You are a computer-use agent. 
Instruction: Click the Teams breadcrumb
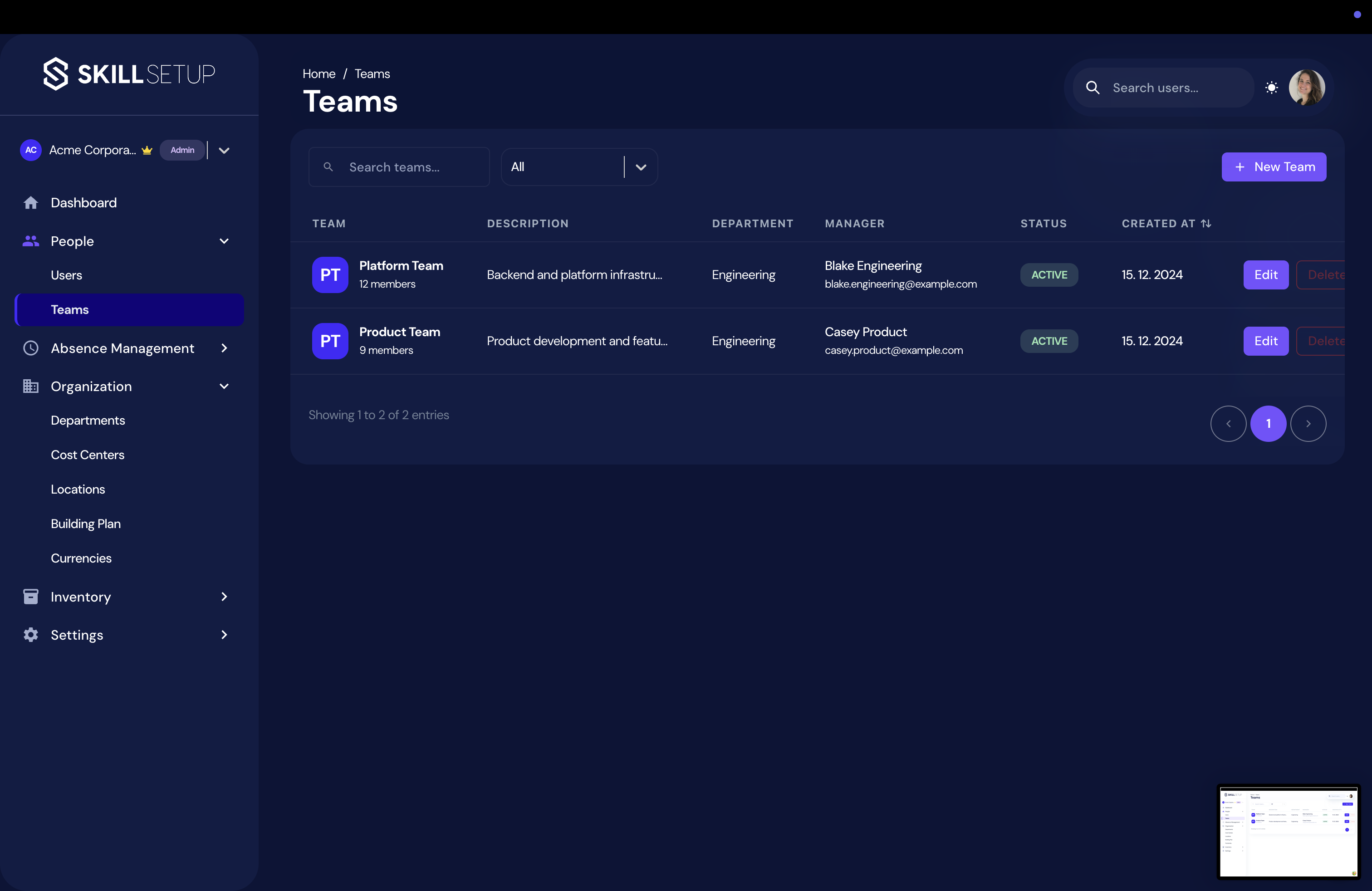click(372, 73)
